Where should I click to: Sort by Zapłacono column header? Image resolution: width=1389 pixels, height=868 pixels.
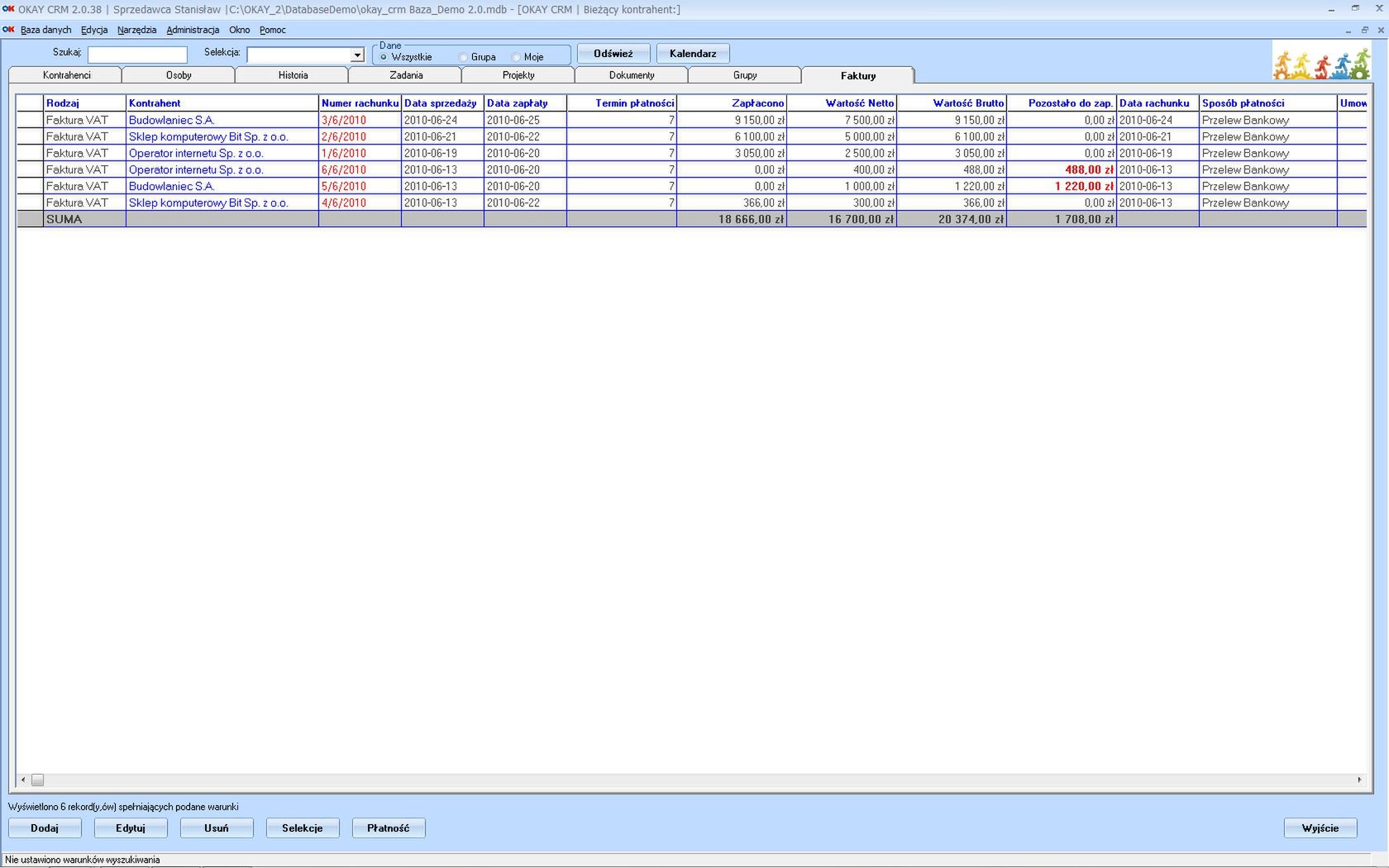click(732, 103)
